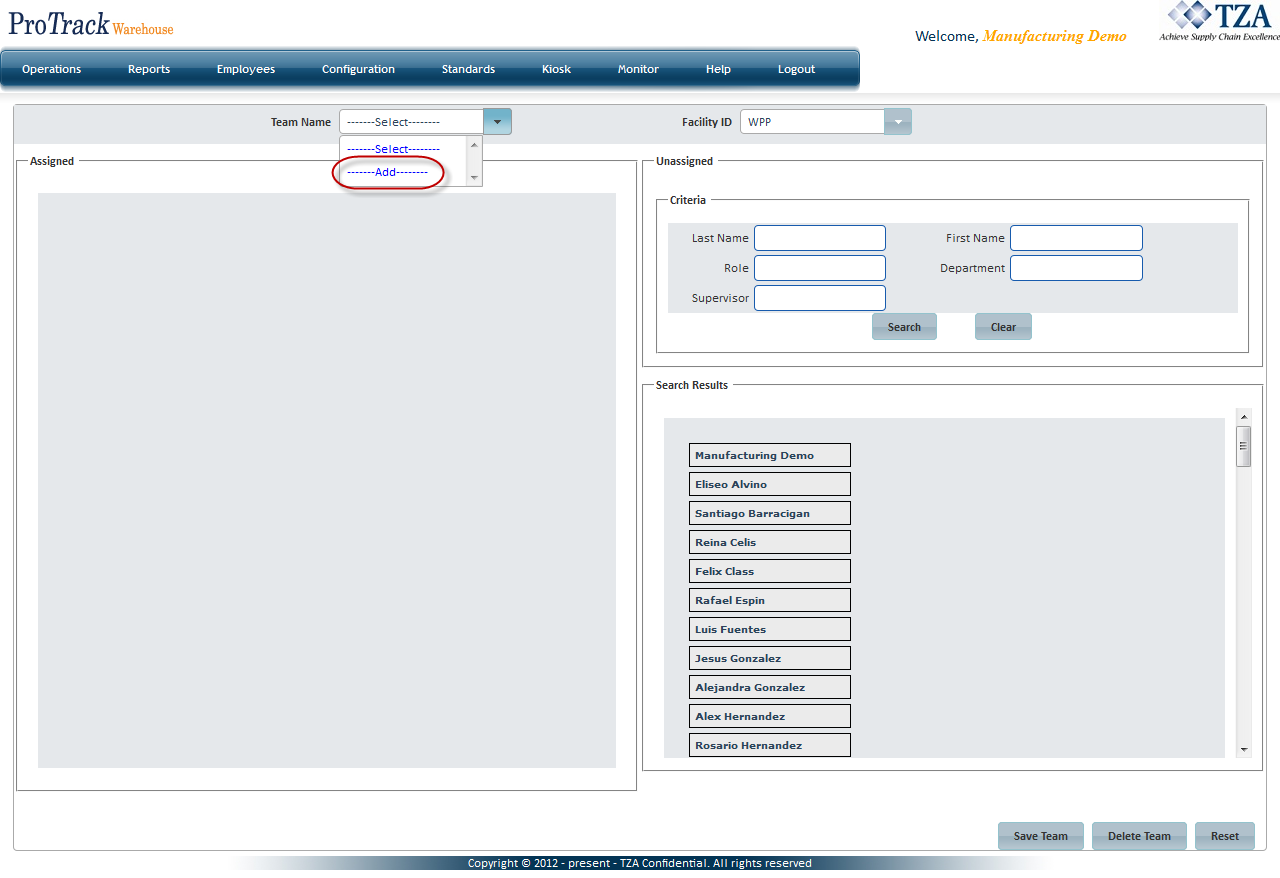
Task: Click the Clear button
Action: pos(1003,327)
